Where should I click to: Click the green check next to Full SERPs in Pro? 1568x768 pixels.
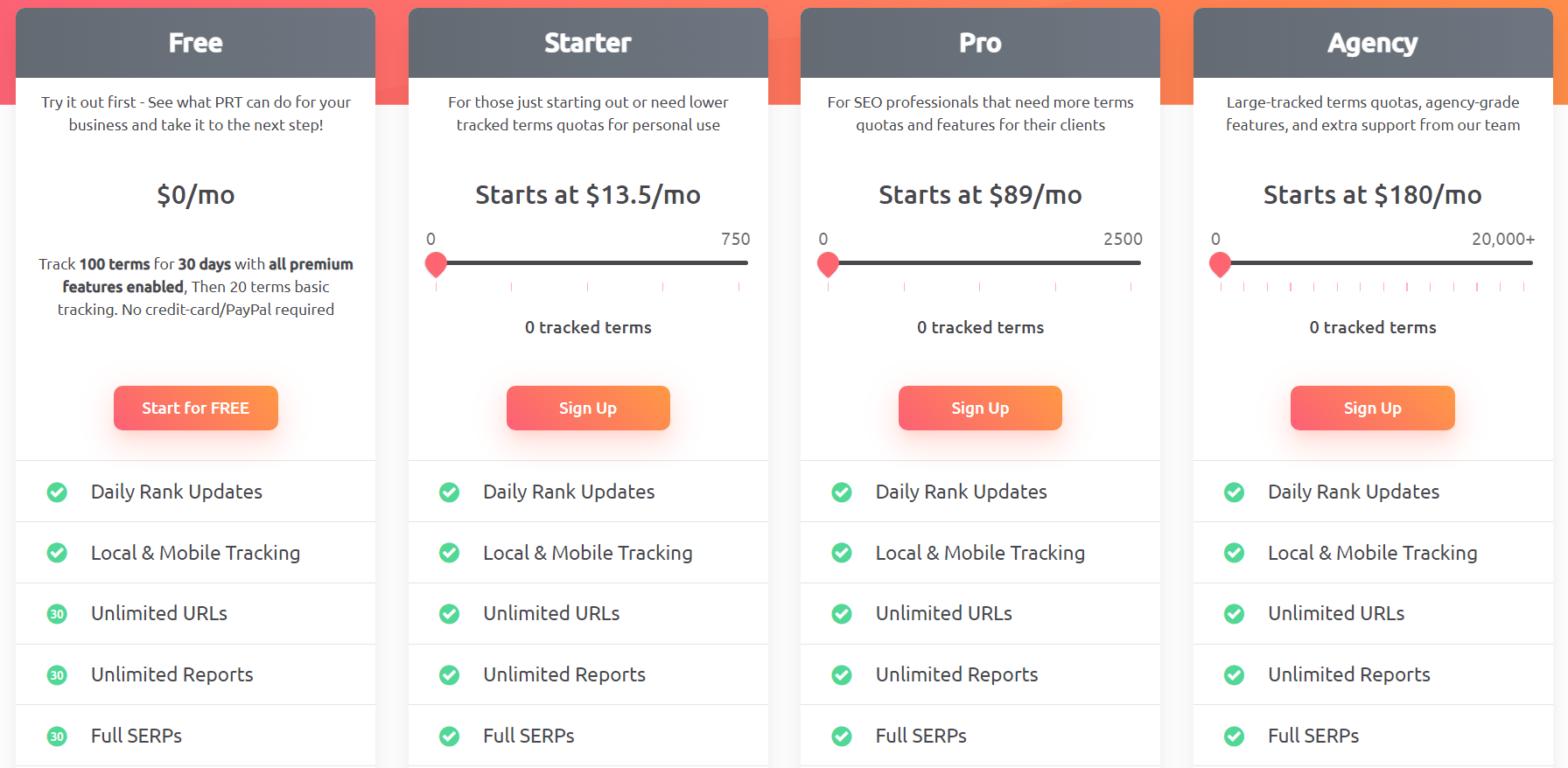pyautogui.click(x=841, y=737)
